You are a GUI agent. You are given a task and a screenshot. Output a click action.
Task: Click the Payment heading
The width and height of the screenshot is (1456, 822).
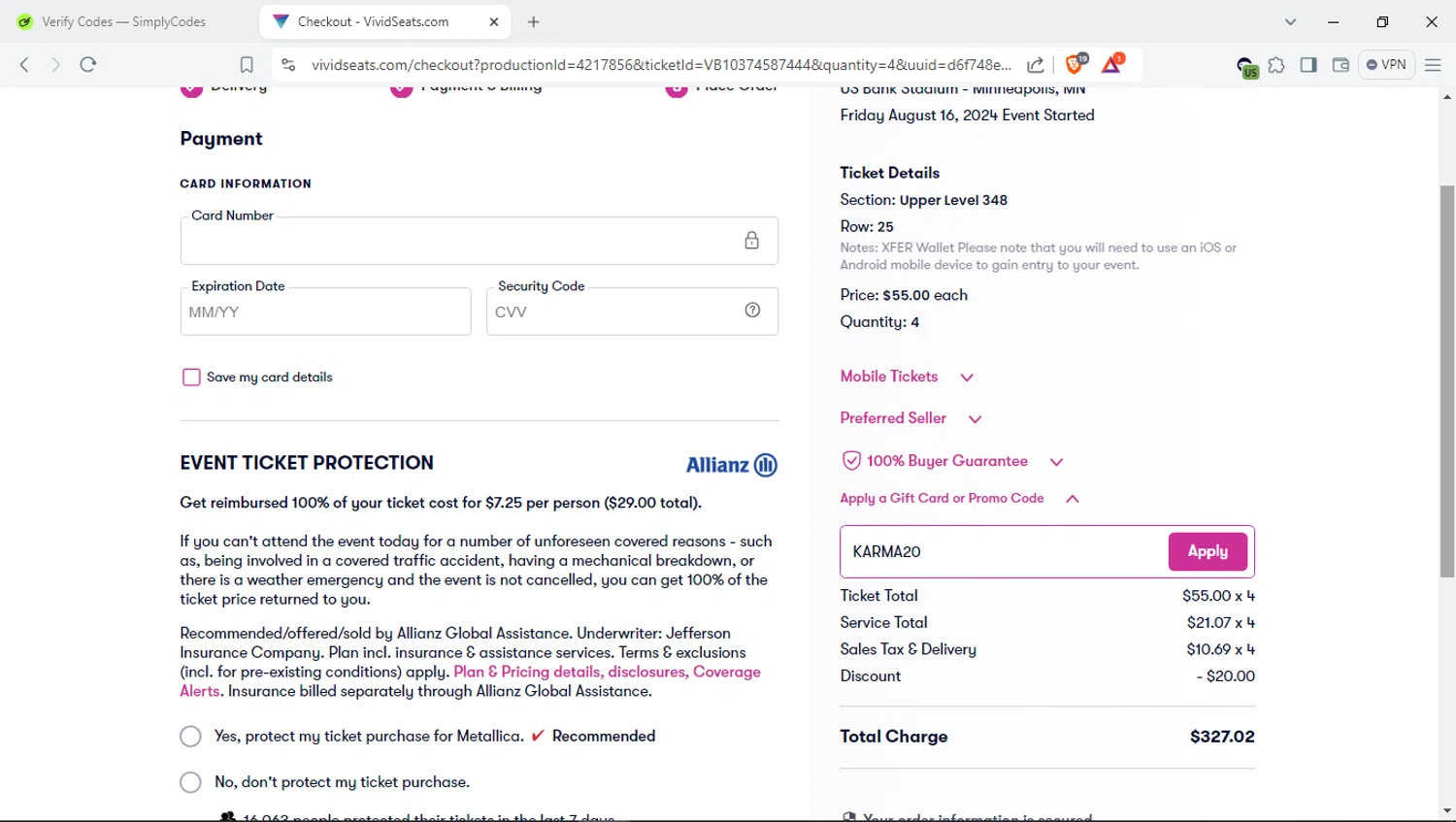tap(221, 139)
